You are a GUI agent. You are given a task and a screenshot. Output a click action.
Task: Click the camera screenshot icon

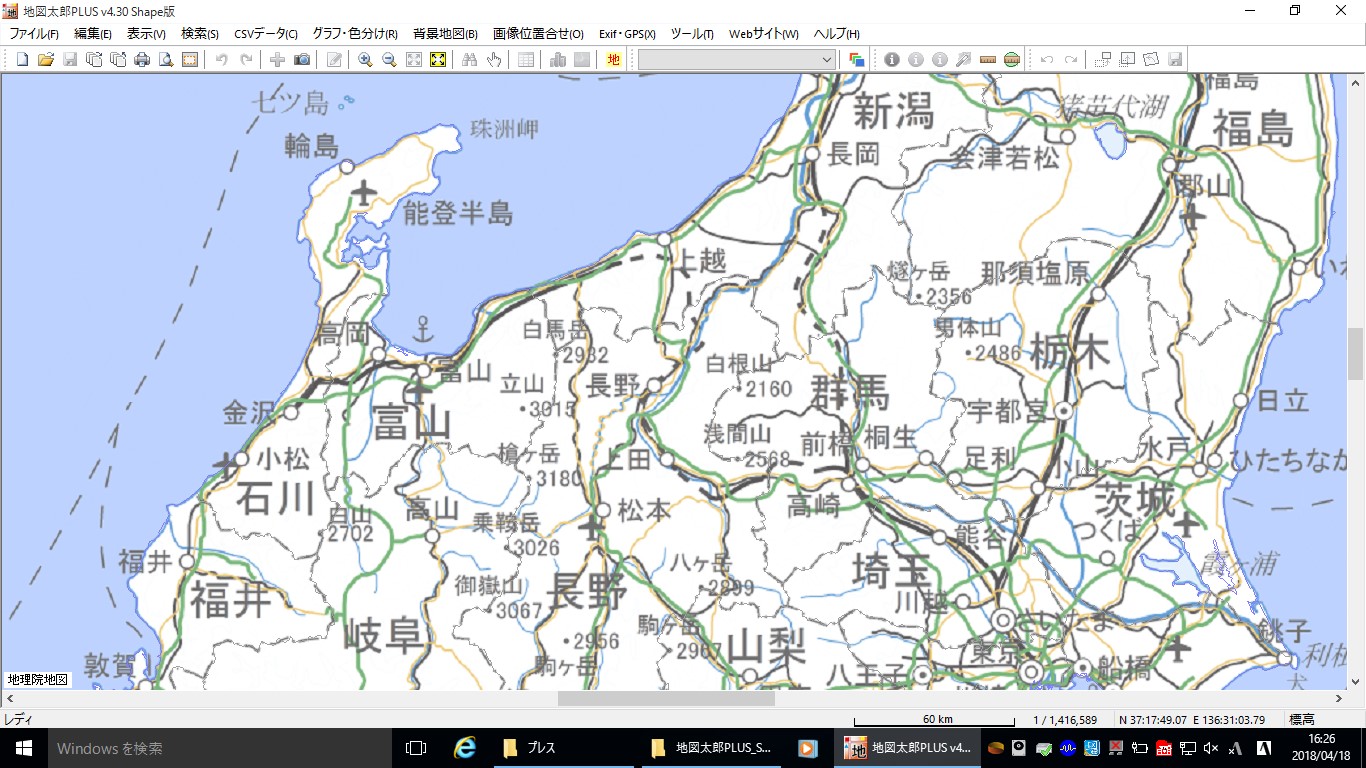pos(302,60)
